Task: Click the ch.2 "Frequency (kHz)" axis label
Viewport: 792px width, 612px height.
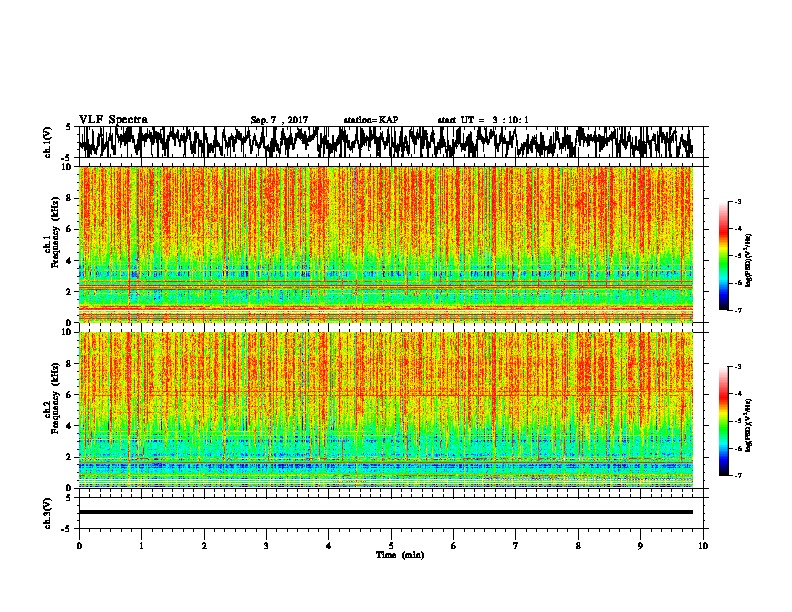Action: click(55, 398)
